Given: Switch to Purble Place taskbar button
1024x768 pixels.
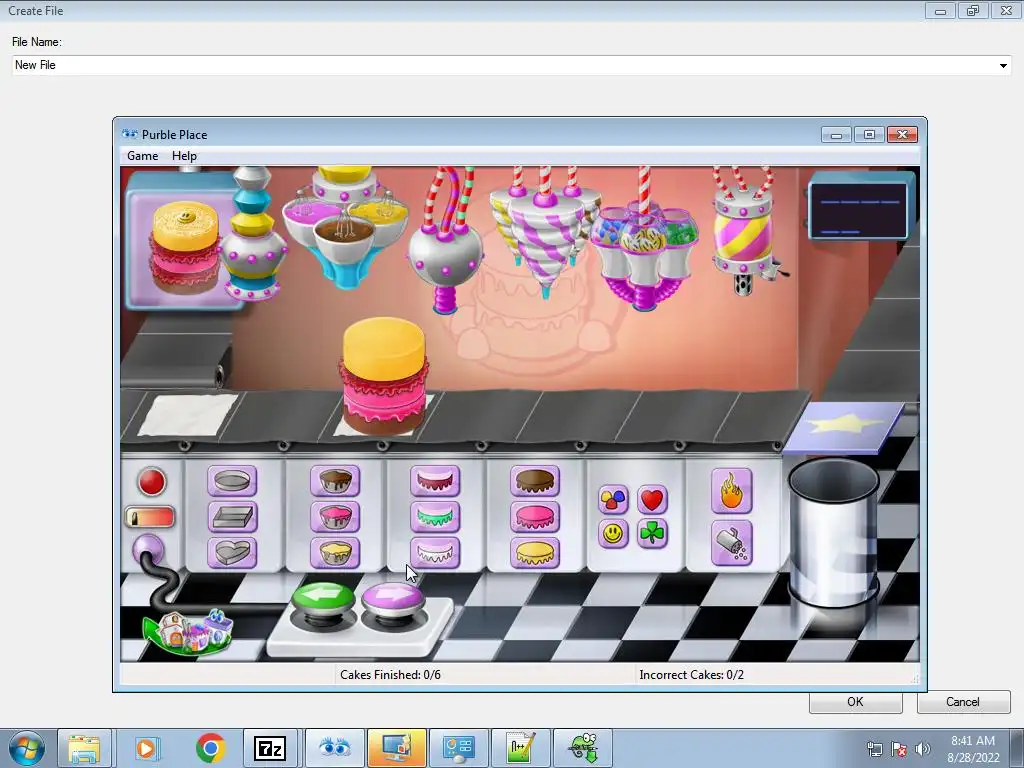Looking at the screenshot, I should click(334, 748).
